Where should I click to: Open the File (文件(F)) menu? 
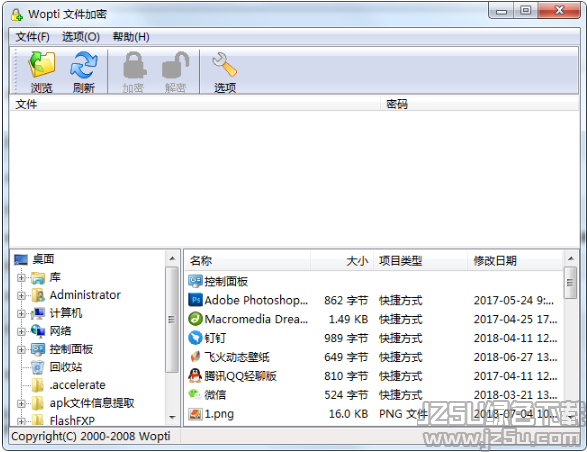[x=33, y=37]
